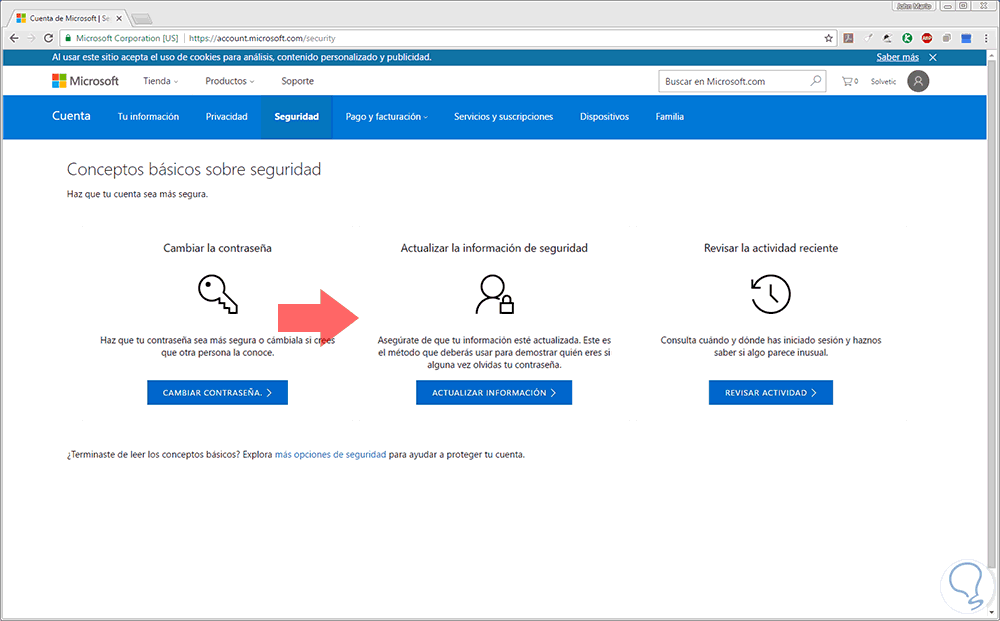Click the person-with-lock security info icon

pos(494,295)
